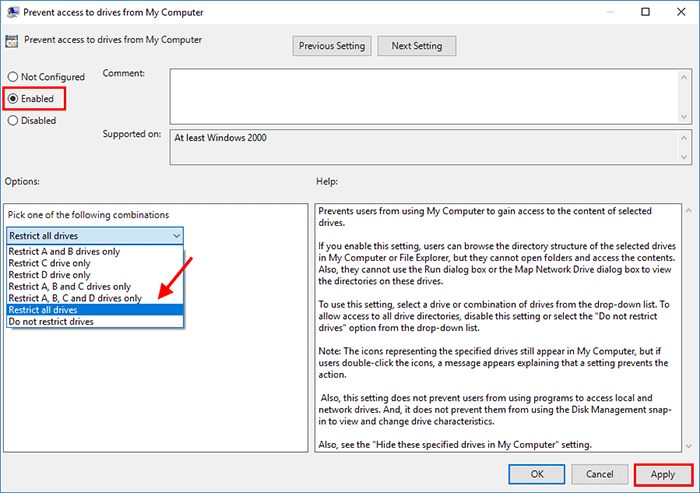
Task: Confirm with the OK button
Action: coord(537,474)
